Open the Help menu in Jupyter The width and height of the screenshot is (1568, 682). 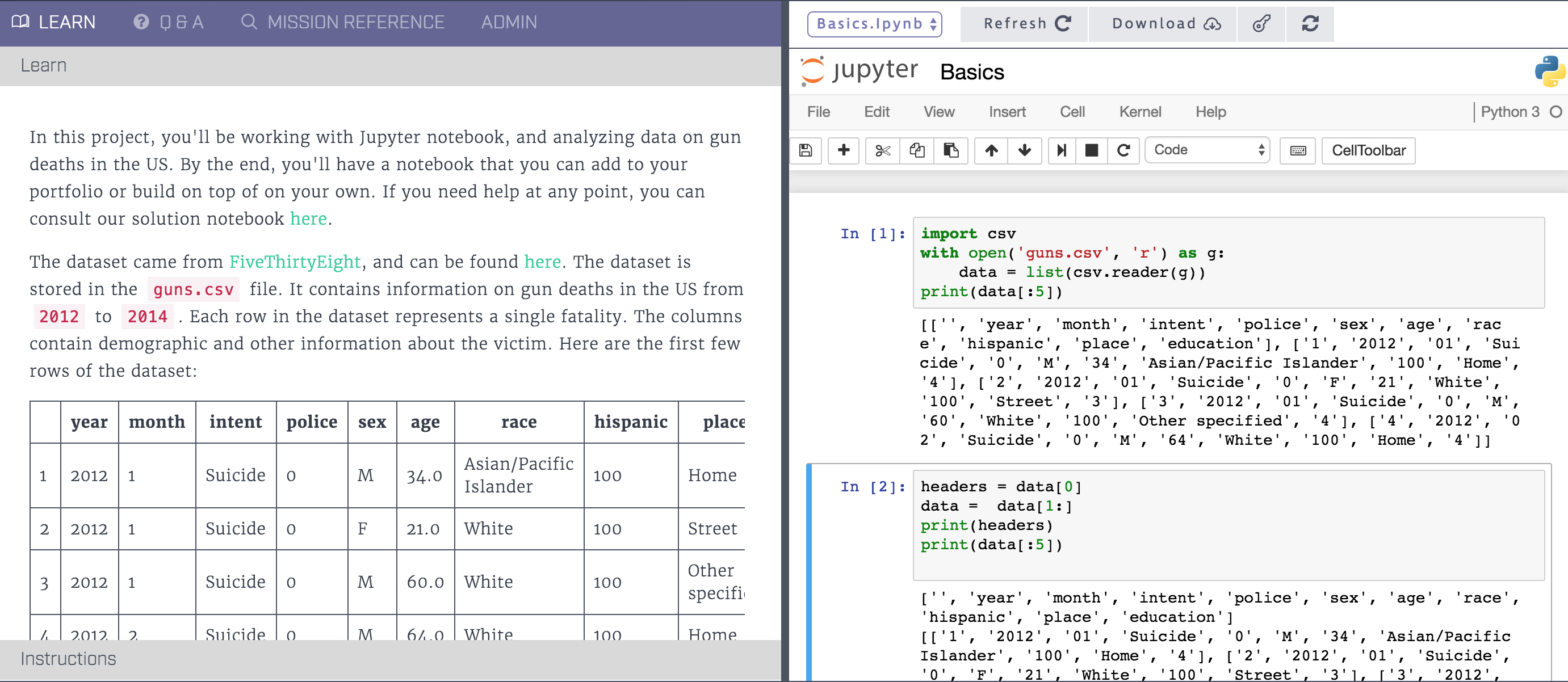1210,112
